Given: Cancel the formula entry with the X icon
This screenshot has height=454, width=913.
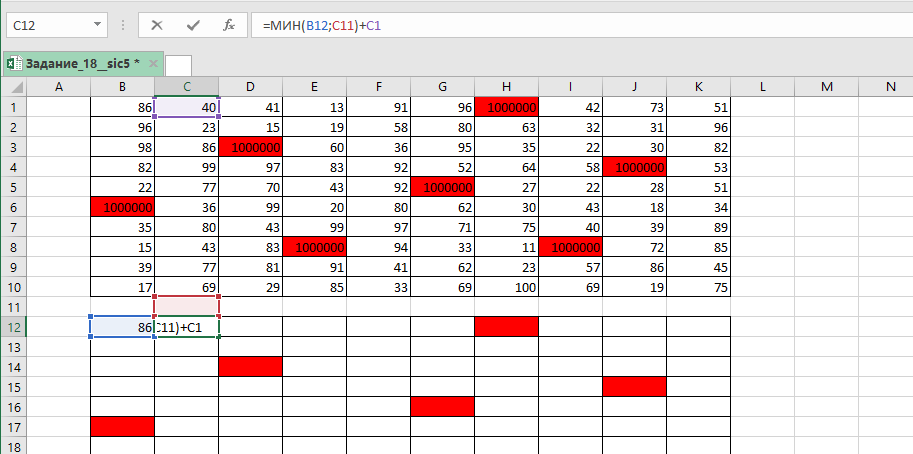Looking at the screenshot, I should pyautogui.click(x=157, y=25).
